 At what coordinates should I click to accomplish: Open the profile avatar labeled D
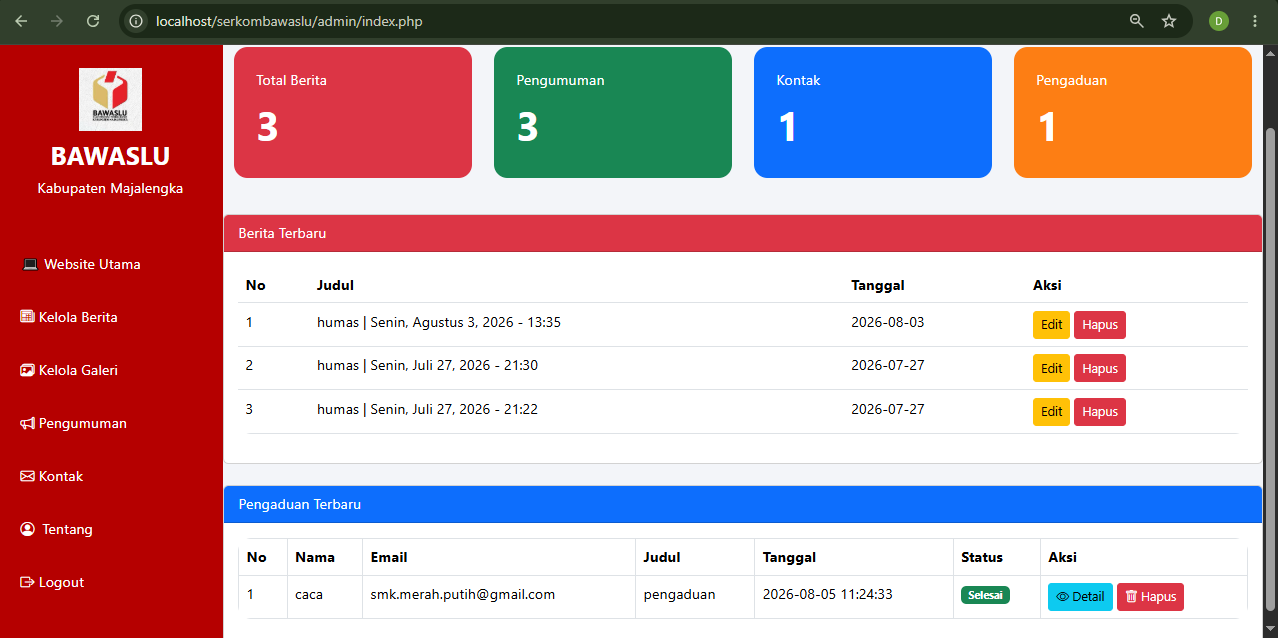pyautogui.click(x=1218, y=21)
